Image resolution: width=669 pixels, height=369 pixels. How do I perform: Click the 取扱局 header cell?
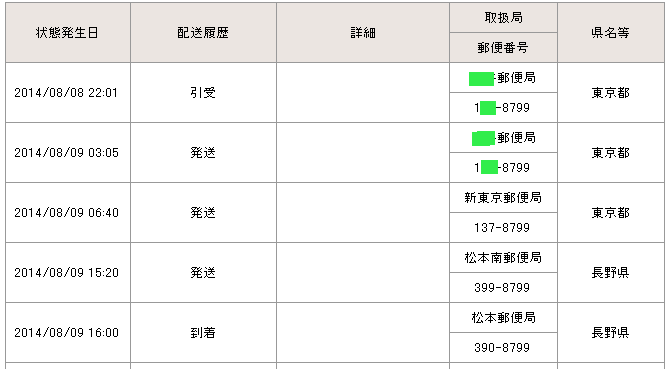point(503,17)
